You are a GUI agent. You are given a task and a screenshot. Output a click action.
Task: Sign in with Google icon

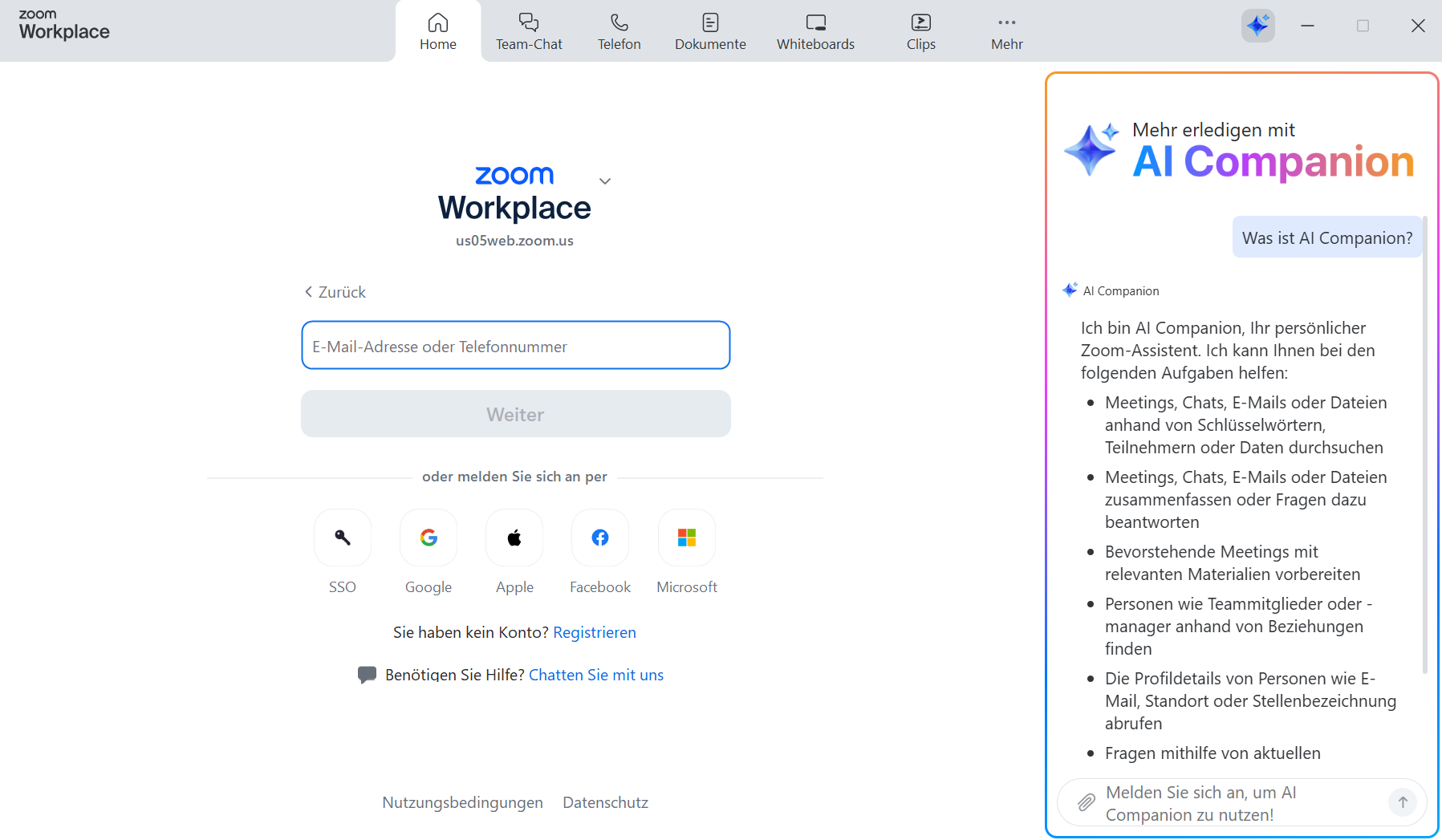click(429, 538)
